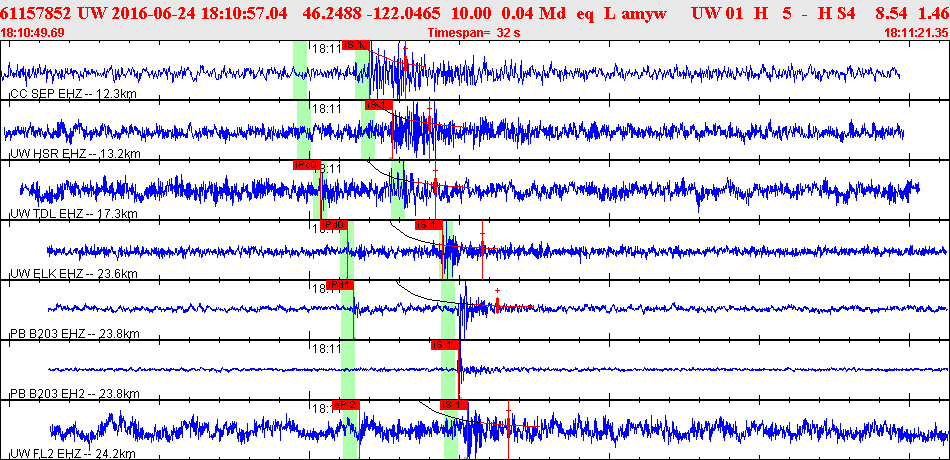Click the window end time 18:11:21.35
This screenshot has width=950, height=460.
(917, 33)
